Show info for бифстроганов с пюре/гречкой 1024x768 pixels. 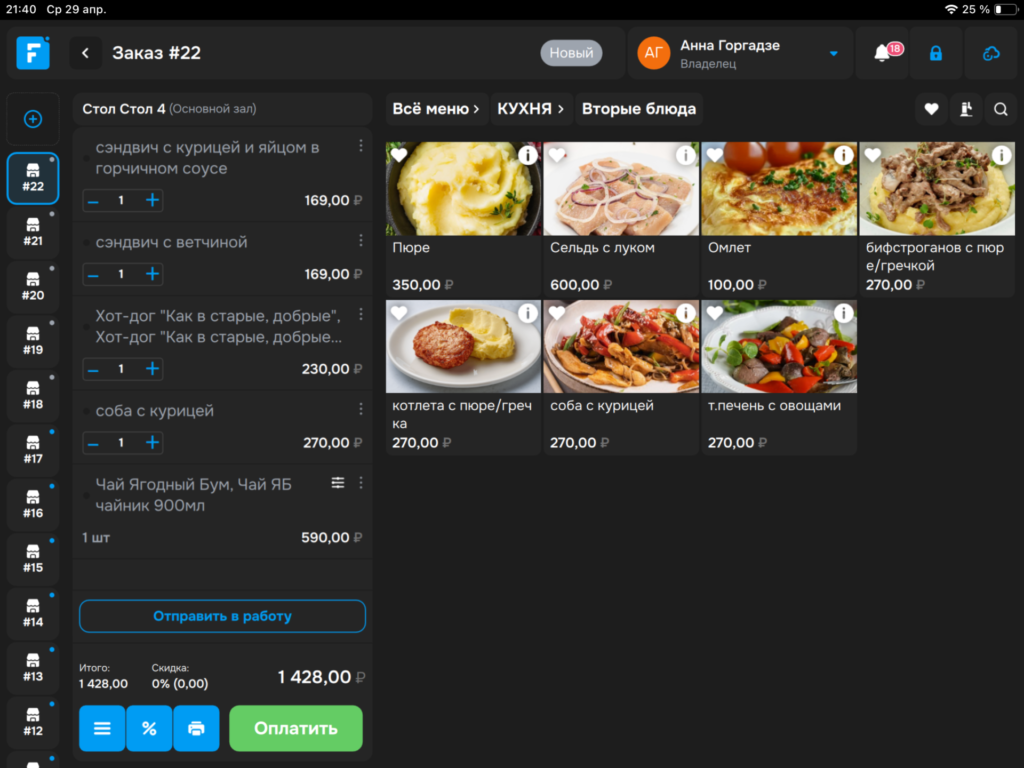1002,155
